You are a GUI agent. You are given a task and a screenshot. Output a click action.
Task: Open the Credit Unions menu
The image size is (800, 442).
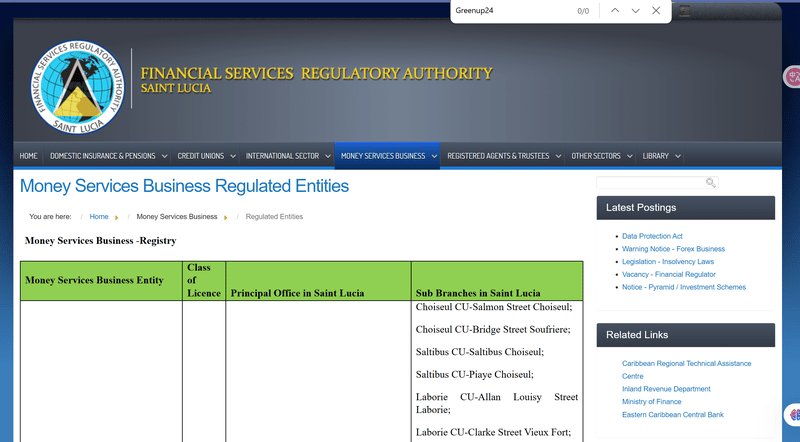(201, 156)
